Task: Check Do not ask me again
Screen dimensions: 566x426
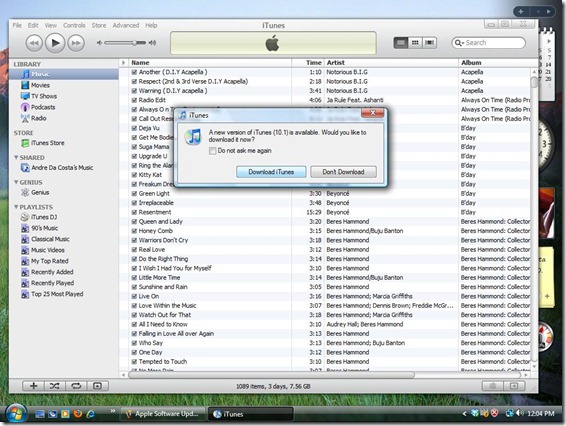Action: coord(213,151)
